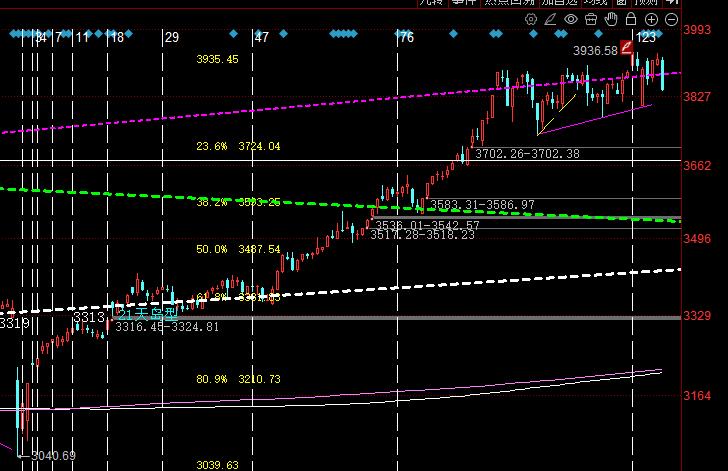Select time marker labeled 29

172,37
